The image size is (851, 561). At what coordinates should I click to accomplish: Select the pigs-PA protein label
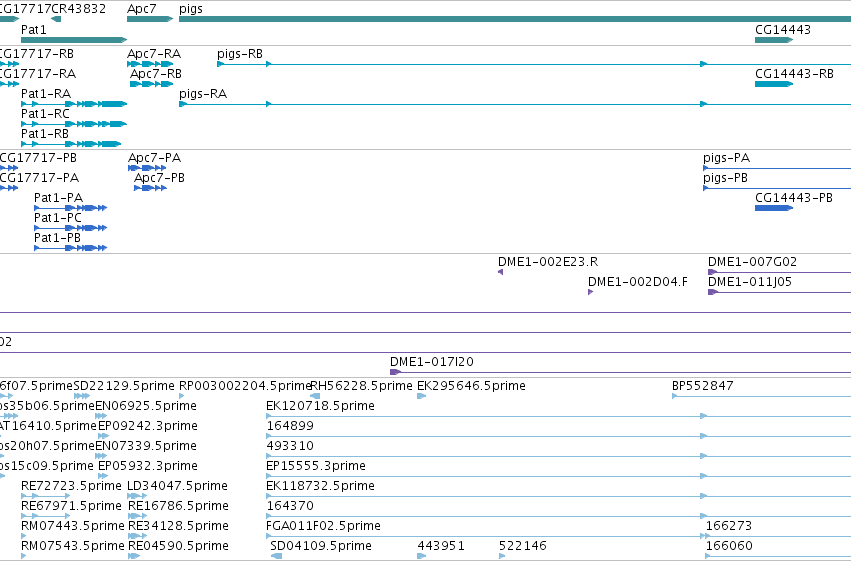(726, 158)
